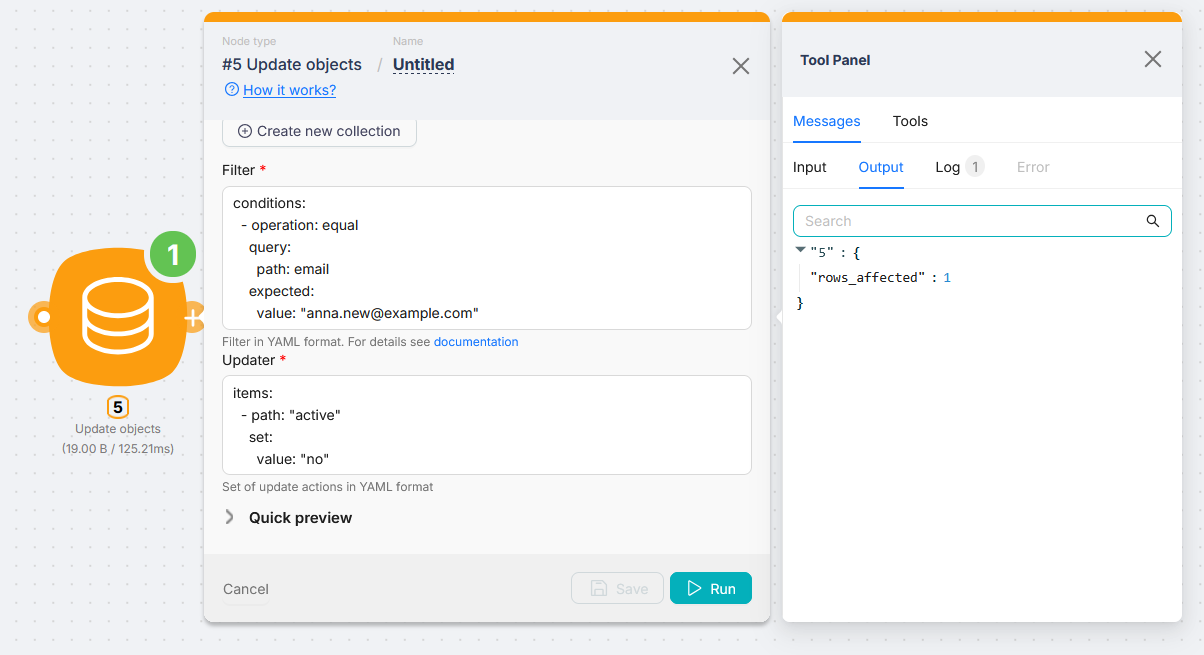Screen dimensions: 1204x655
Task: Collapse the "5" object in Output tree
Action: tap(800, 249)
